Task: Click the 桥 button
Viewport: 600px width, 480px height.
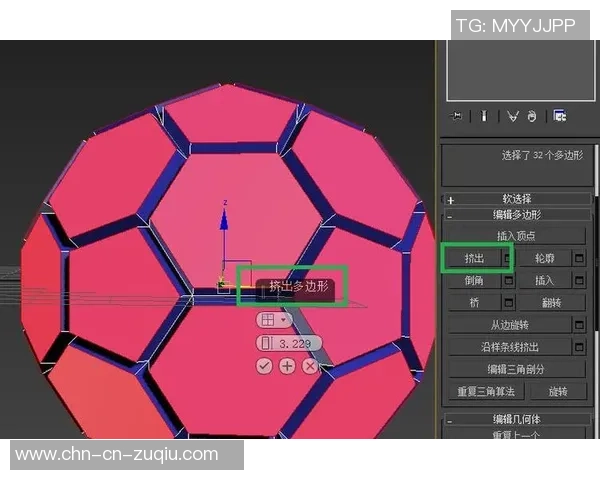Action: (x=474, y=303)
